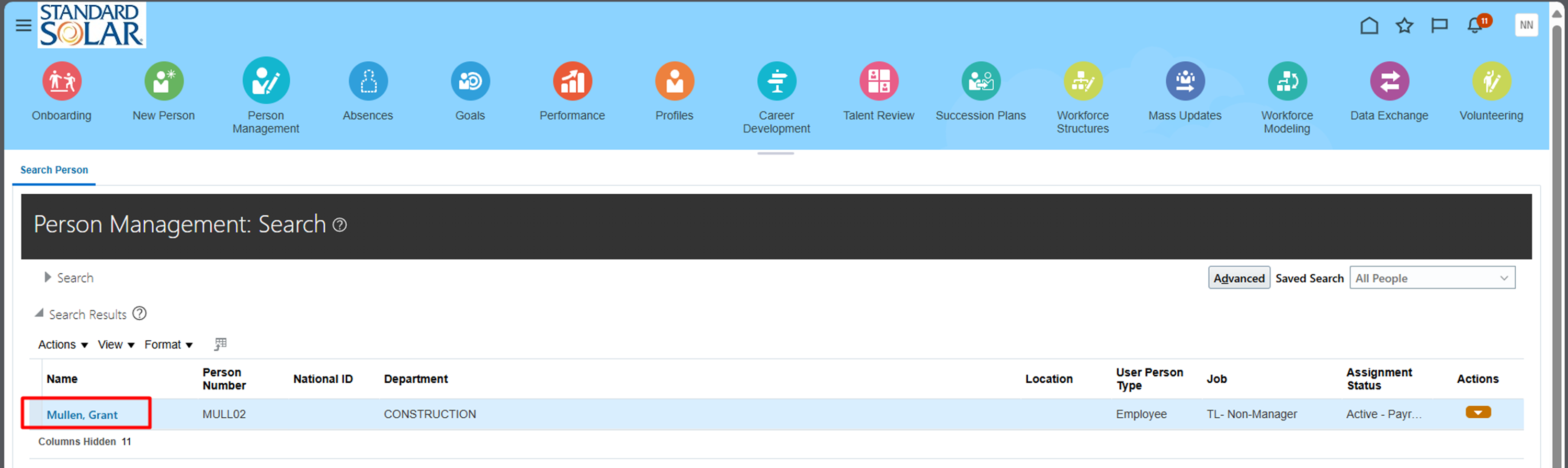Screen dimensions: 1568x468
Task: Open the Absences icon
Action: [368, 81]
